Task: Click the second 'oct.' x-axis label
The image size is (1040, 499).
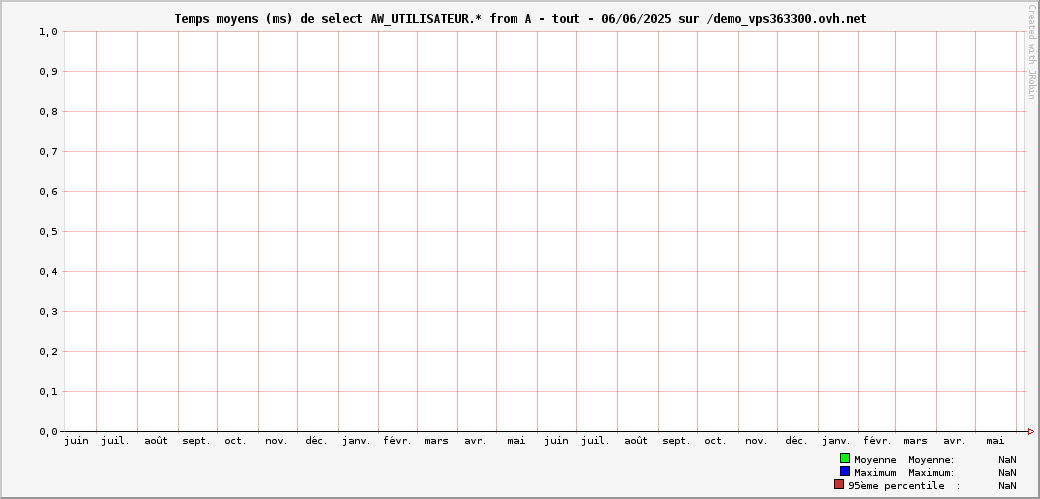Action: (716, 441)
